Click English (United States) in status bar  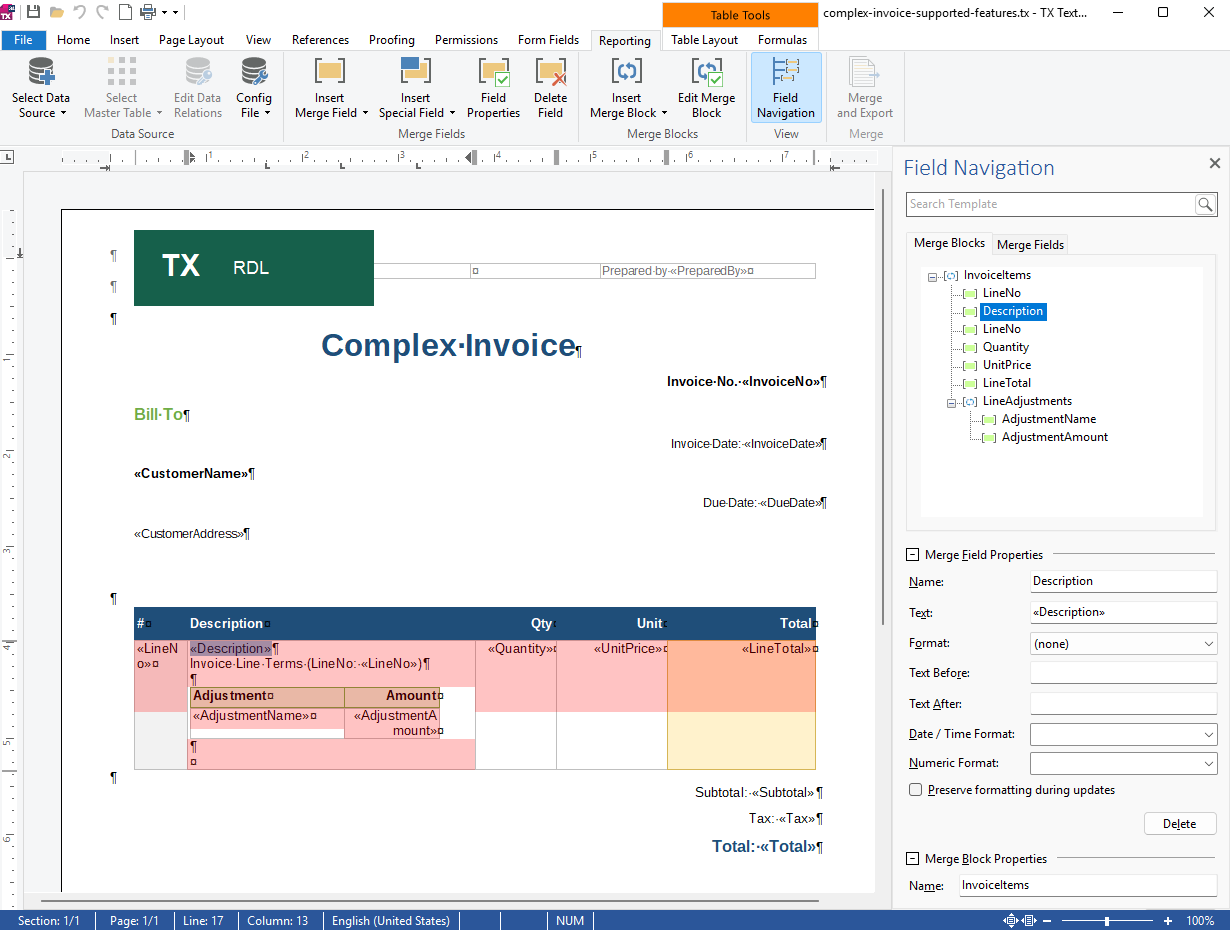(x=391, y=921)
